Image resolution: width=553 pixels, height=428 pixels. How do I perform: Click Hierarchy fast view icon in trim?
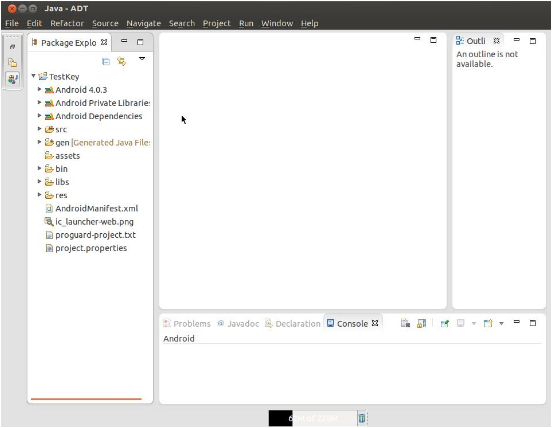[13, 63]
